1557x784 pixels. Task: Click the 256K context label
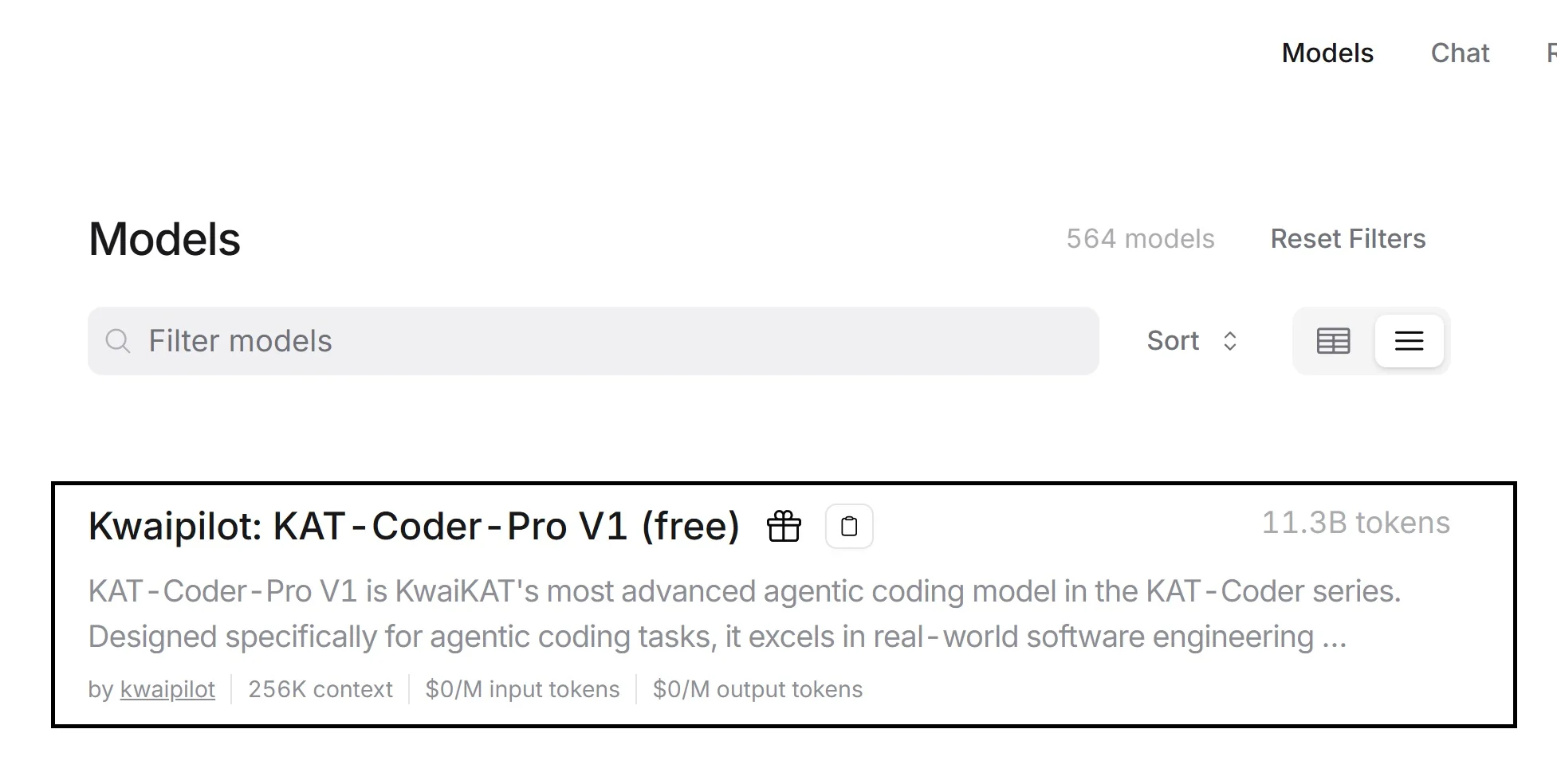320,689
